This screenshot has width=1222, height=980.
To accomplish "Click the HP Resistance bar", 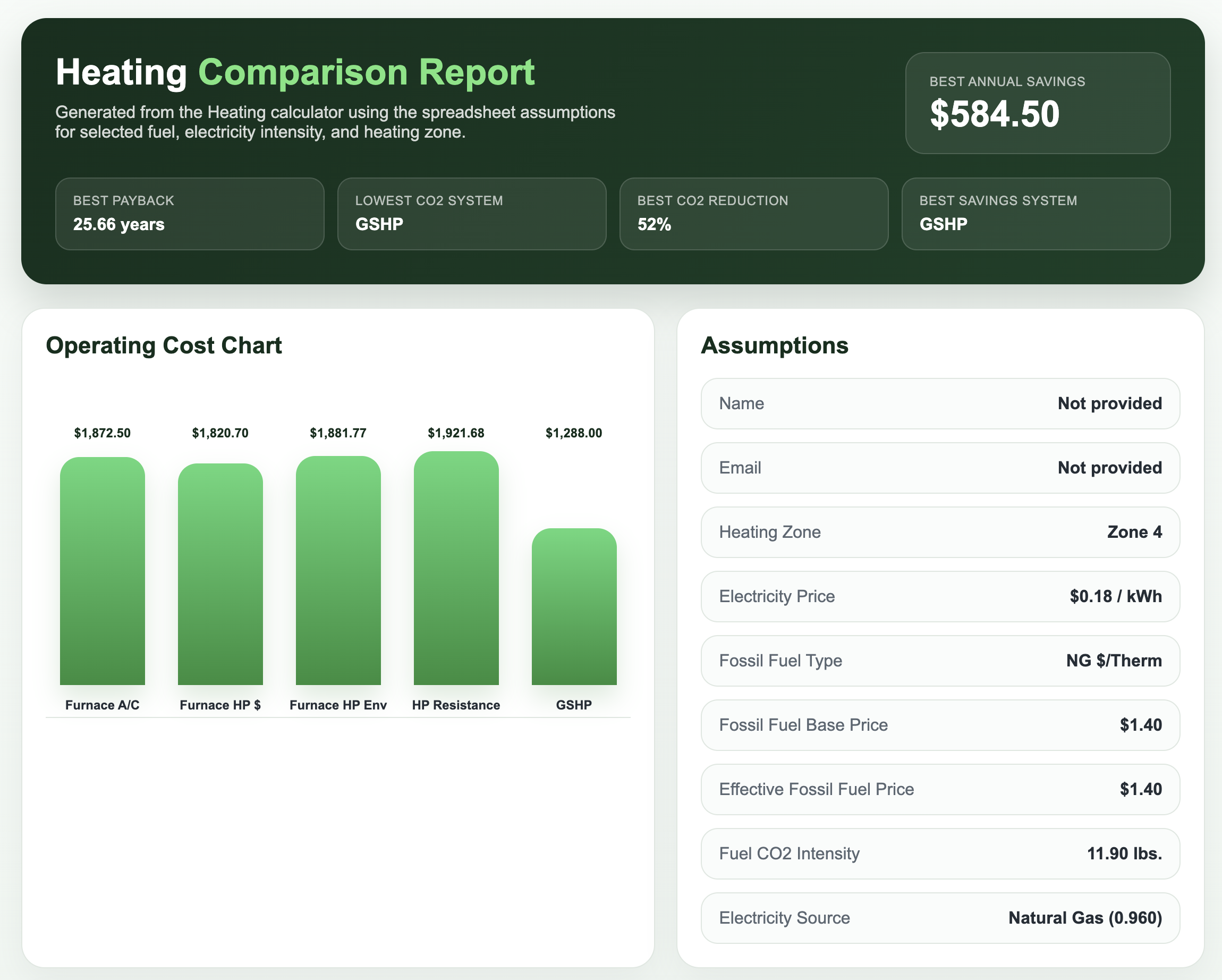I will (x=456, y=568).
